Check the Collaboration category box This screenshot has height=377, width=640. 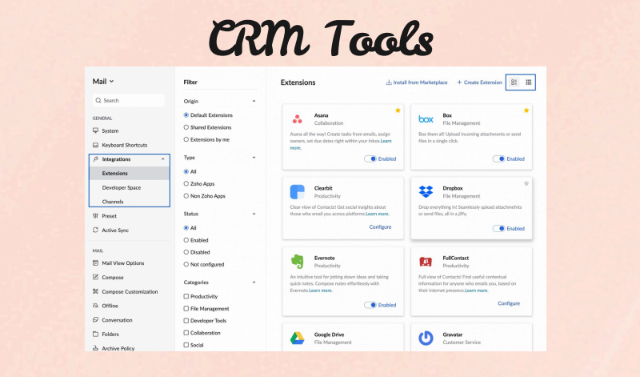pyautogui.click(x=186, y=333)
